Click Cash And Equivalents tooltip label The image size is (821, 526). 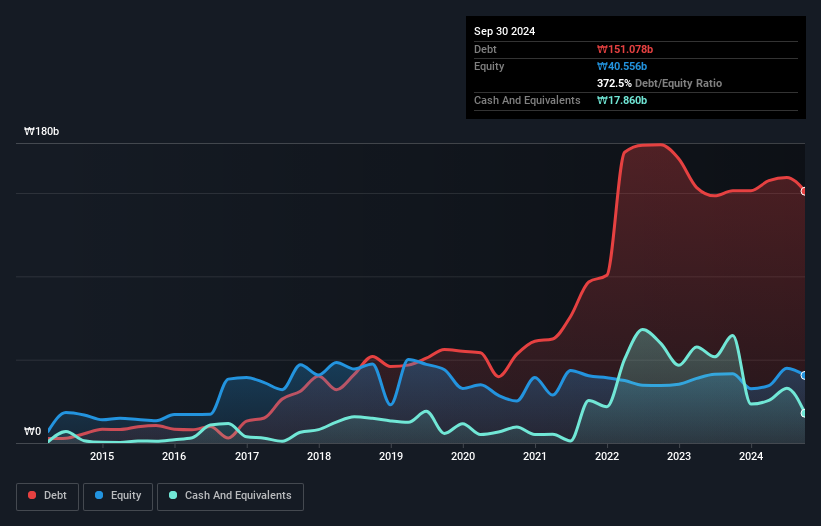tap(527, 100)
